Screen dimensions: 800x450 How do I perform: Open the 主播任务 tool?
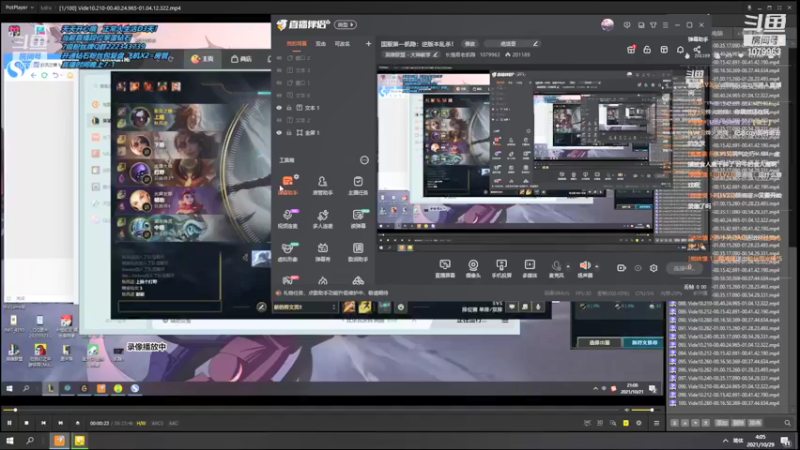(x=358, y=185)
